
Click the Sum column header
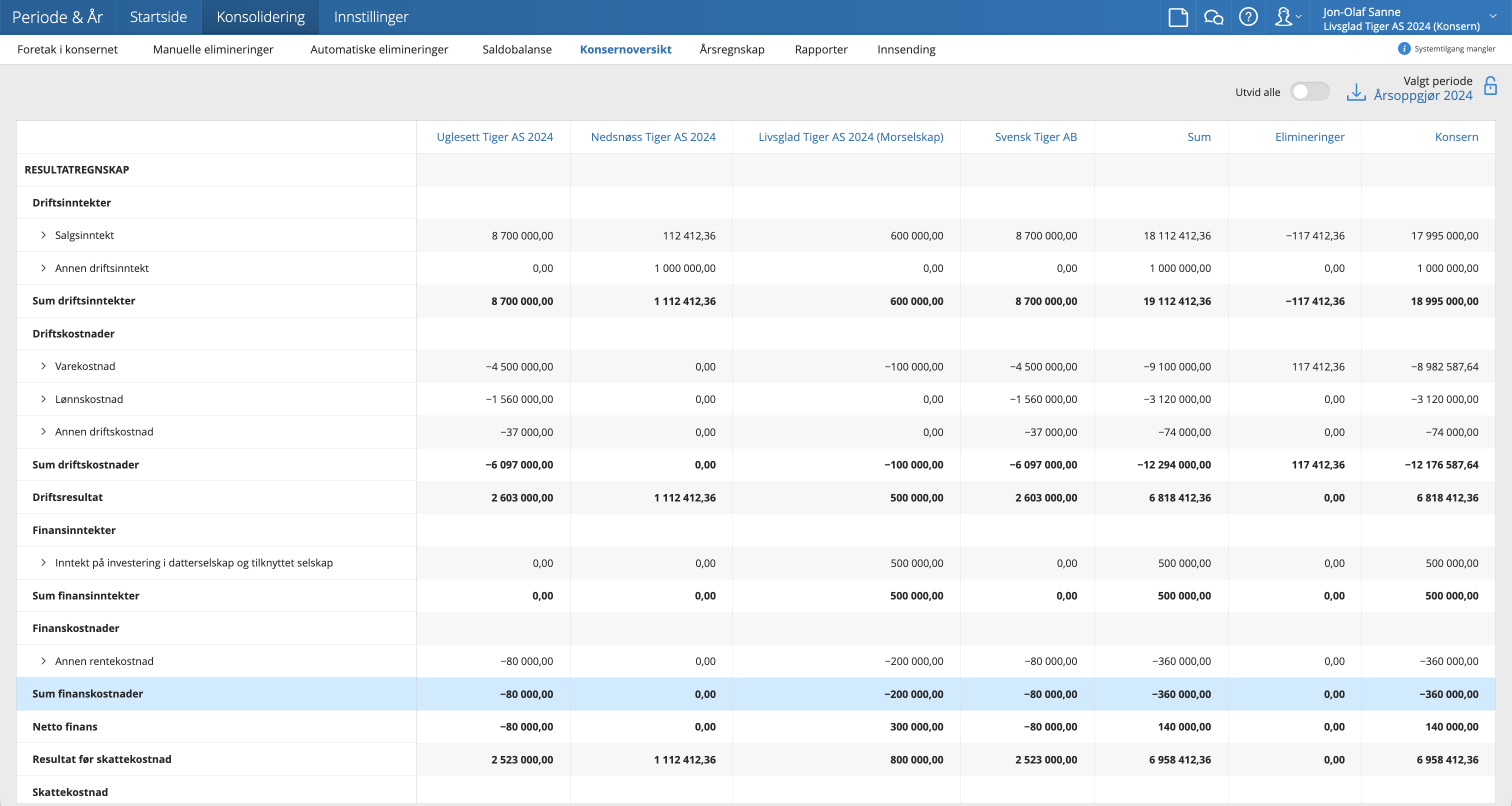pyautogui.click(x=1199, y=137)
